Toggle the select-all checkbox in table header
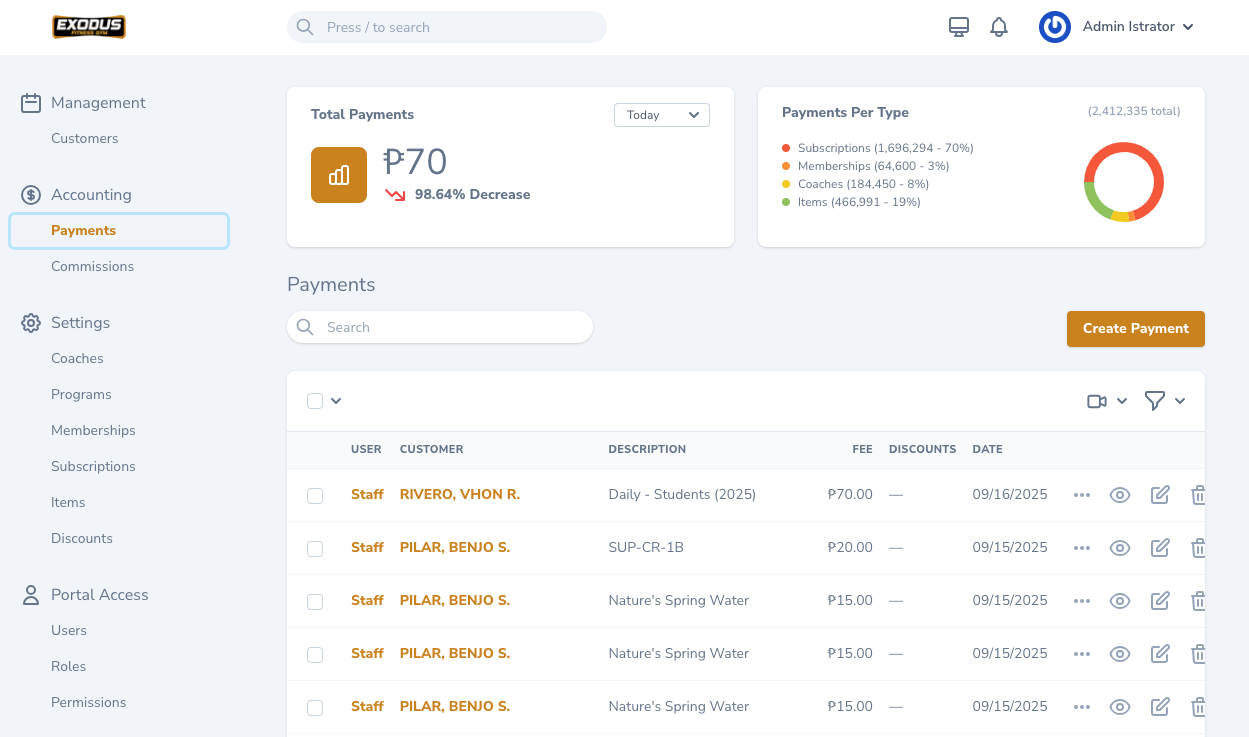The image size is (1249, 737). [x=315, y=401]
